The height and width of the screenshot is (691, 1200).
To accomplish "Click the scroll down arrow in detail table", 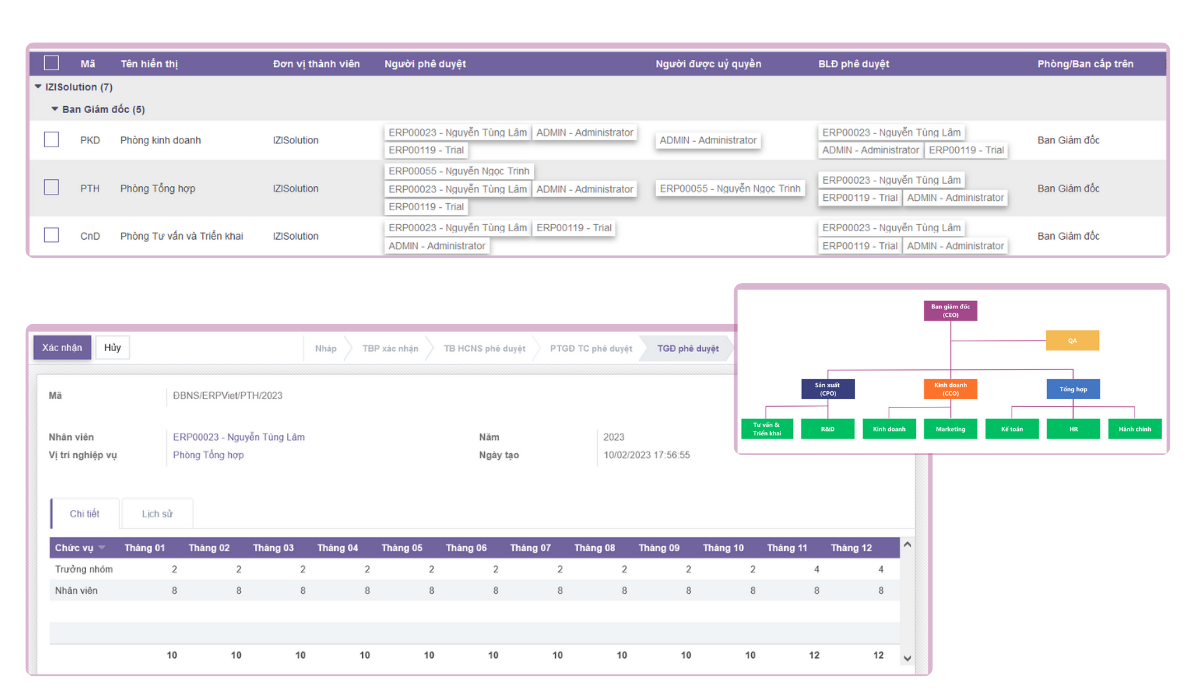I will click(907, 658).
